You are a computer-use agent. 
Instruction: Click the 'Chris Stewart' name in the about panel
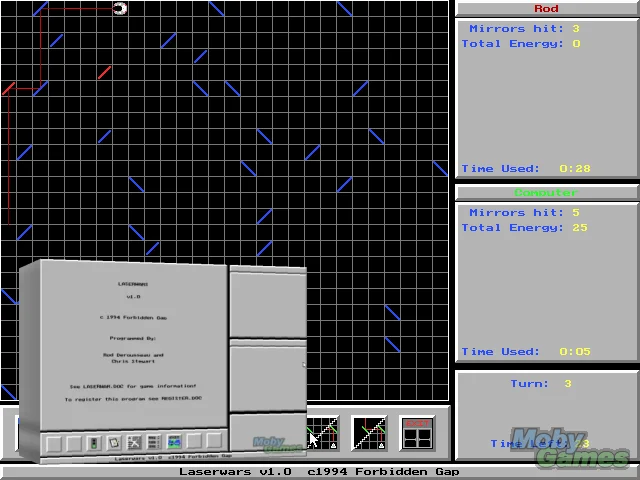pos(133,361)
